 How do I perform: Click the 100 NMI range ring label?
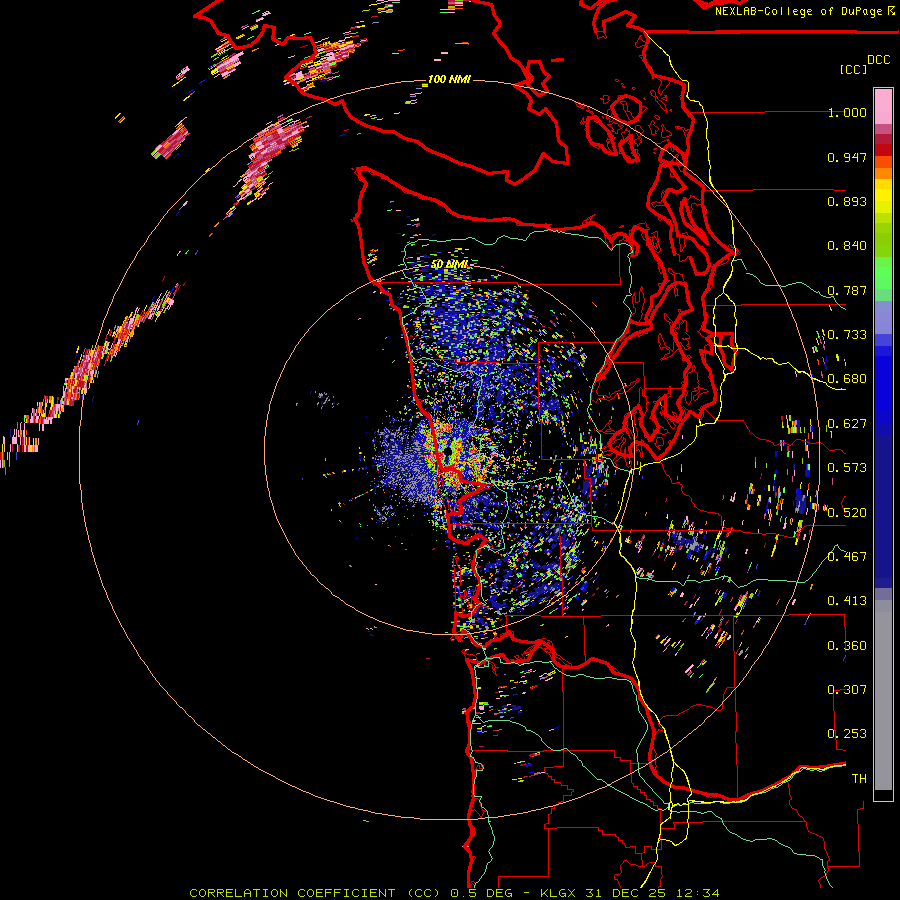click(x=449, y=79)
